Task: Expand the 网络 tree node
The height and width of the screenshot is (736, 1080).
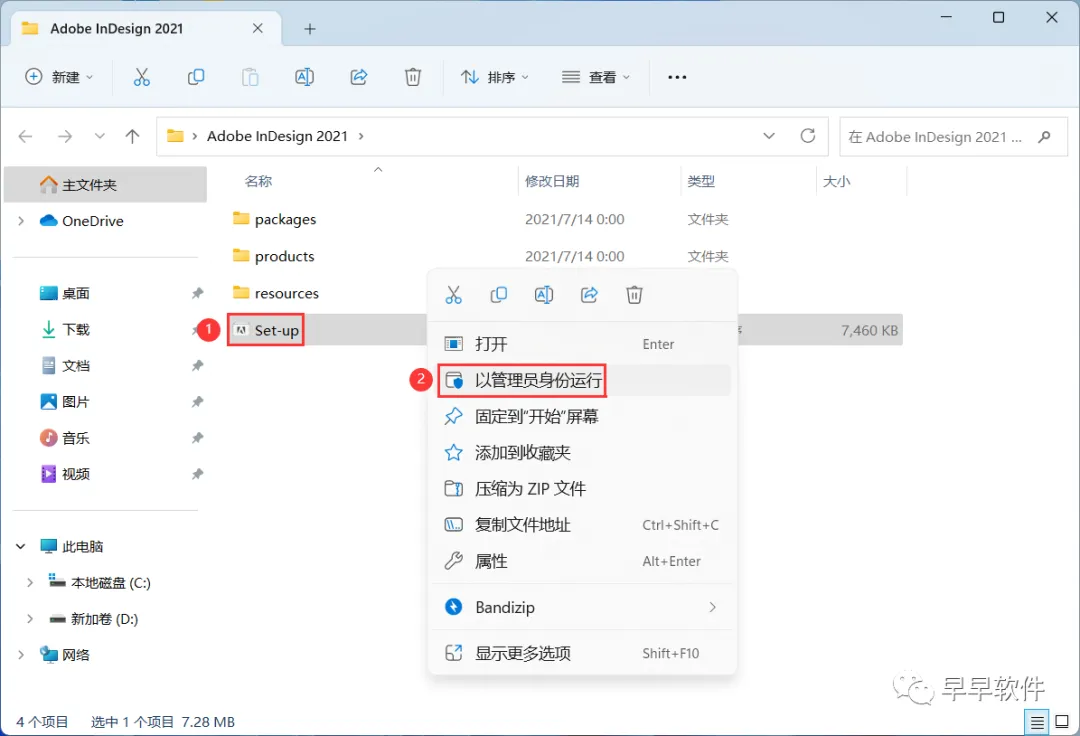Action: 21,655
